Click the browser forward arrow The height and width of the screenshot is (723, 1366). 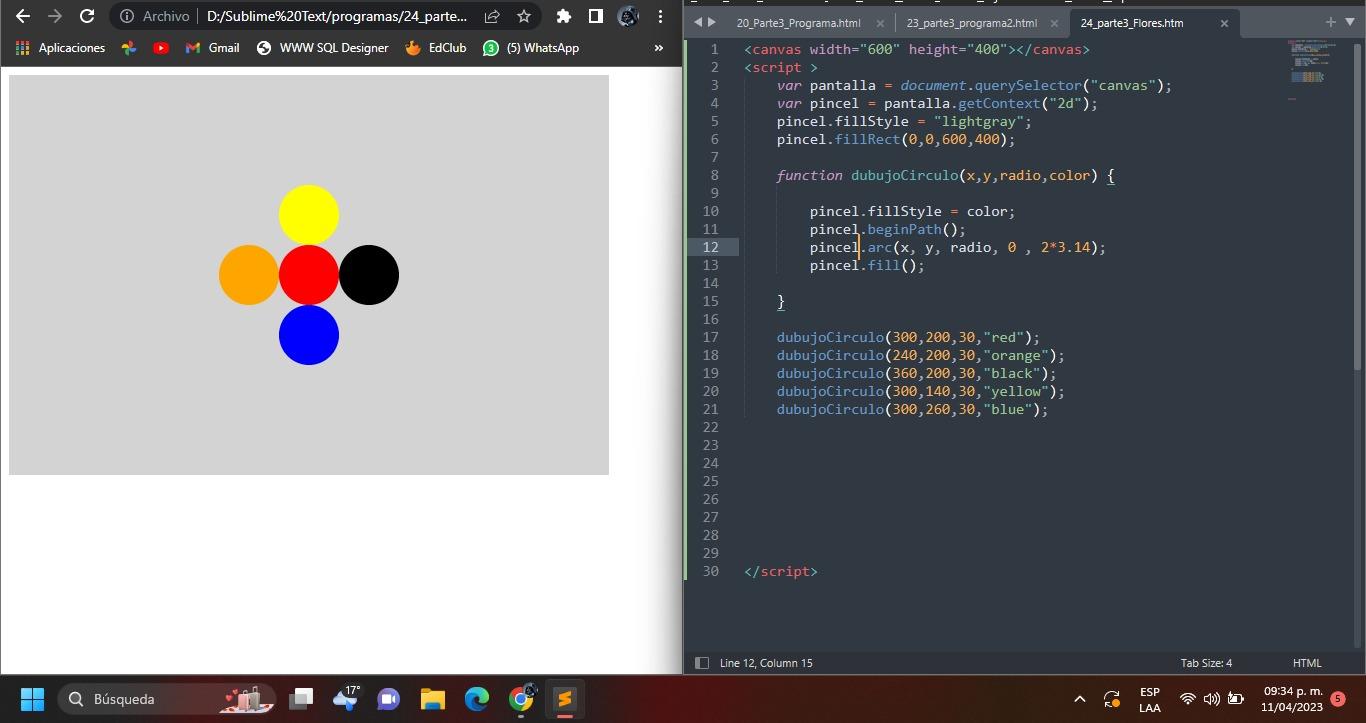click(x=55, y=16)
